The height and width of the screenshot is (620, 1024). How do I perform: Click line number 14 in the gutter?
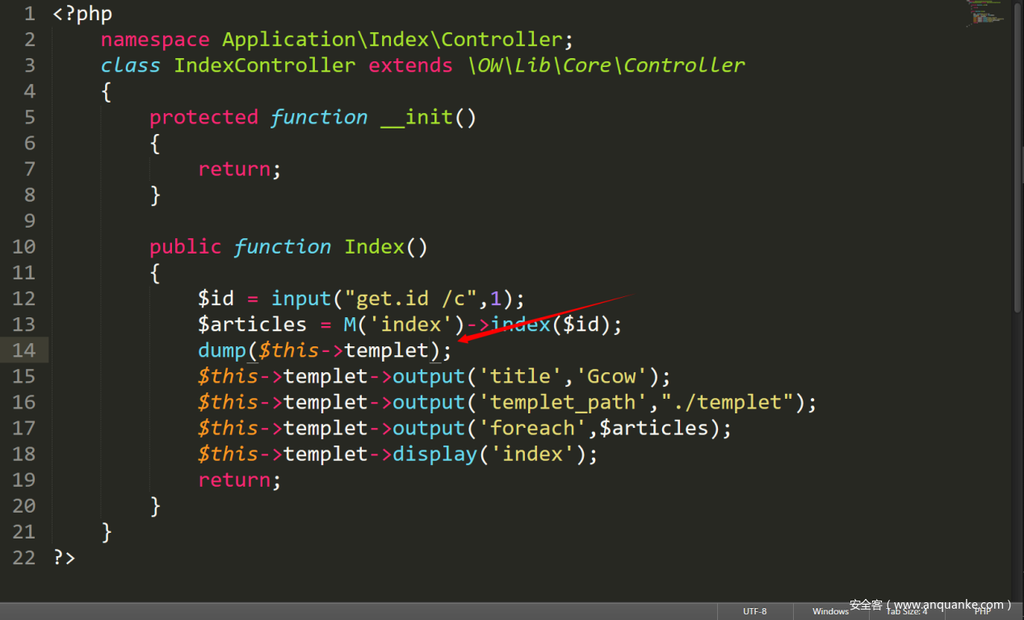tap(24, 350)
